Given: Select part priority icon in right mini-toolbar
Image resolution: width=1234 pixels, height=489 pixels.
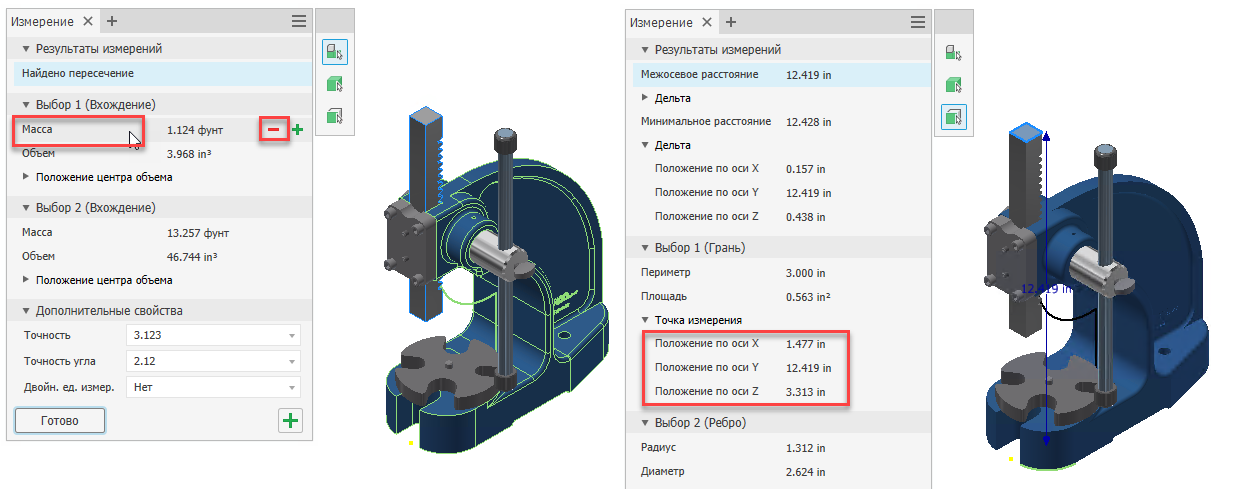Looking at the screenshot, I should [954, 86].
